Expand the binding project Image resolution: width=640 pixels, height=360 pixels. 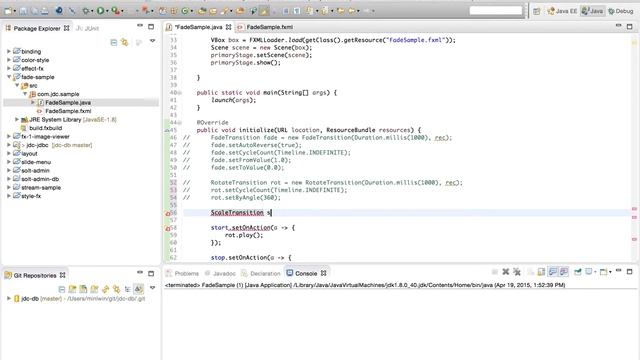click(9, 51)
